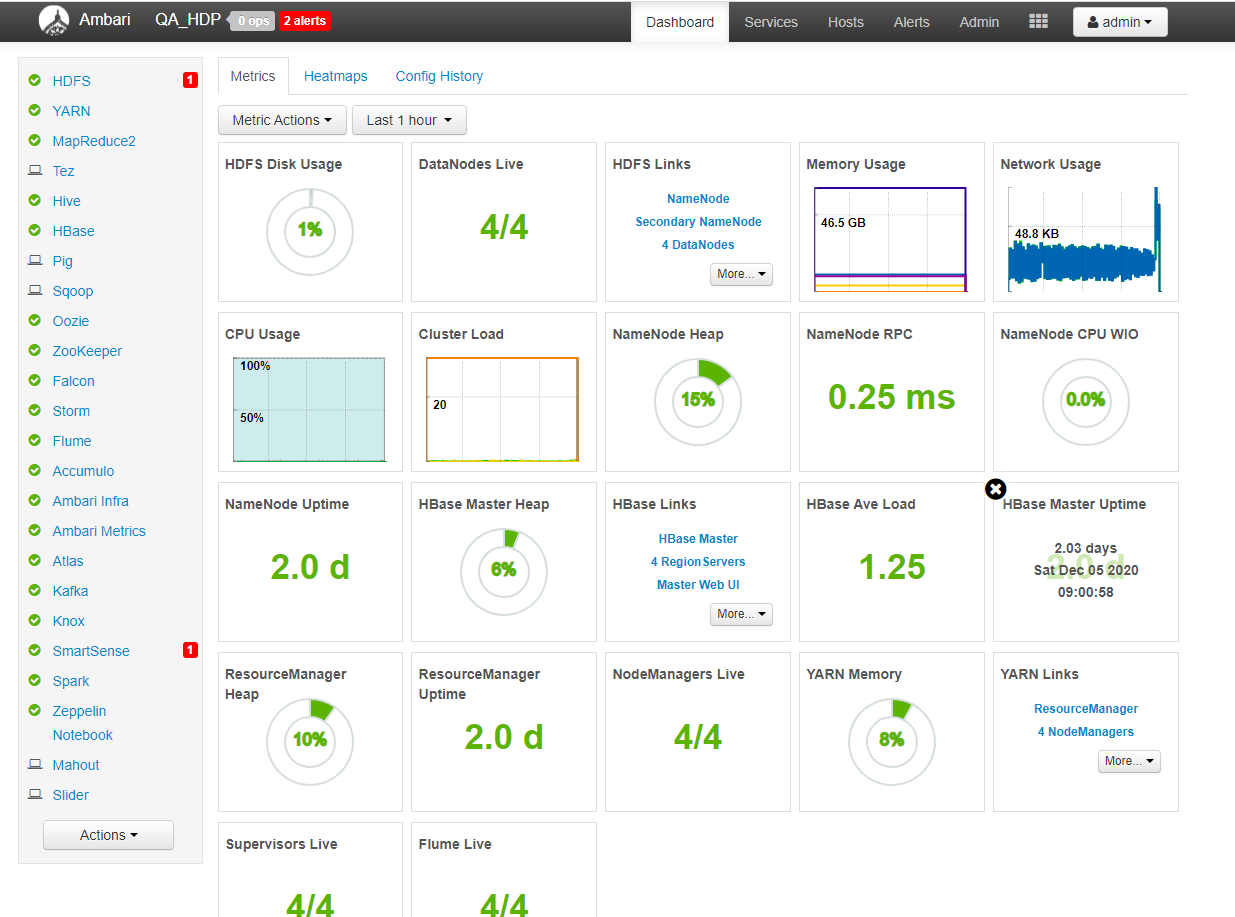This screenshot has width=1235, height=917.
Task: Open the Secondary NameNode link
Action: pos(698,222)
